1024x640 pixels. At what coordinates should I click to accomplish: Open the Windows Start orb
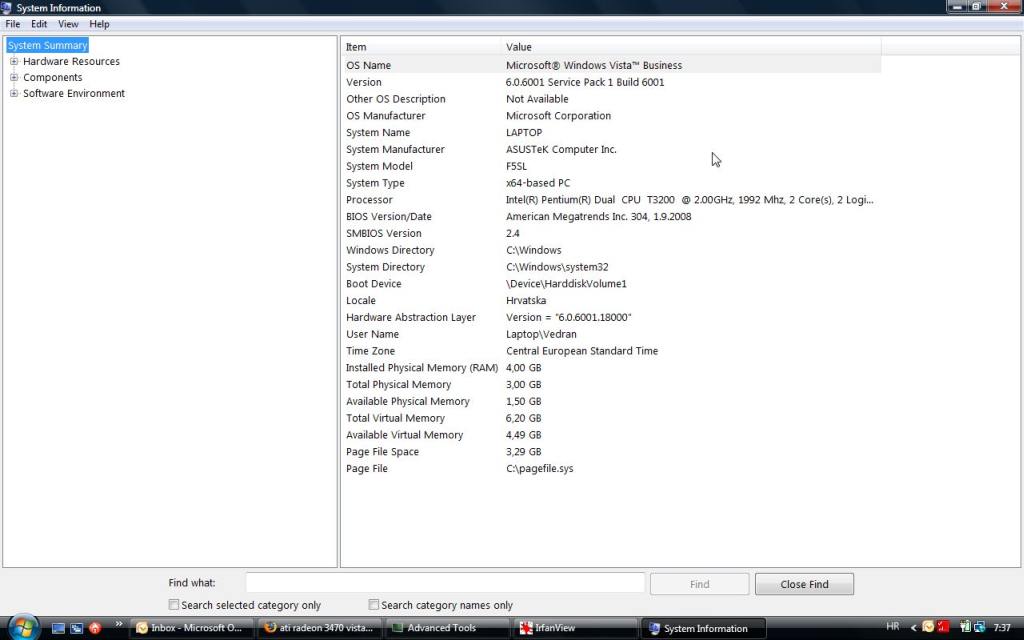pyautogui.click(x=21, y=627)
